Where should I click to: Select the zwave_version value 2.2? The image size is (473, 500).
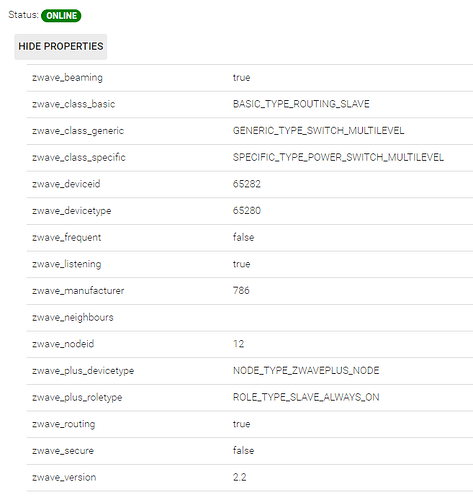point(239,477)
